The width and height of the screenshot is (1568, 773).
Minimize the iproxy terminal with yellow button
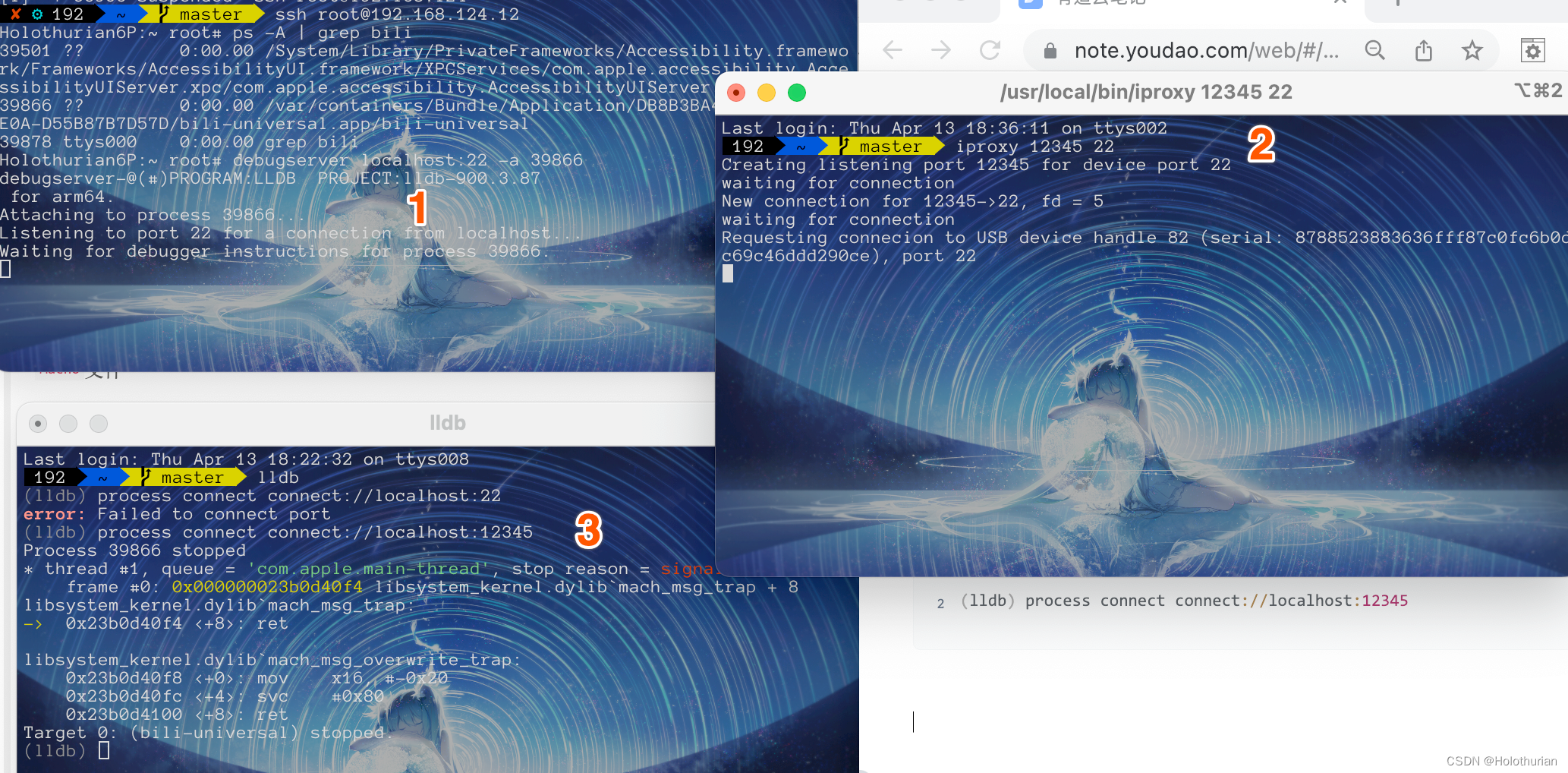(767, 93)
